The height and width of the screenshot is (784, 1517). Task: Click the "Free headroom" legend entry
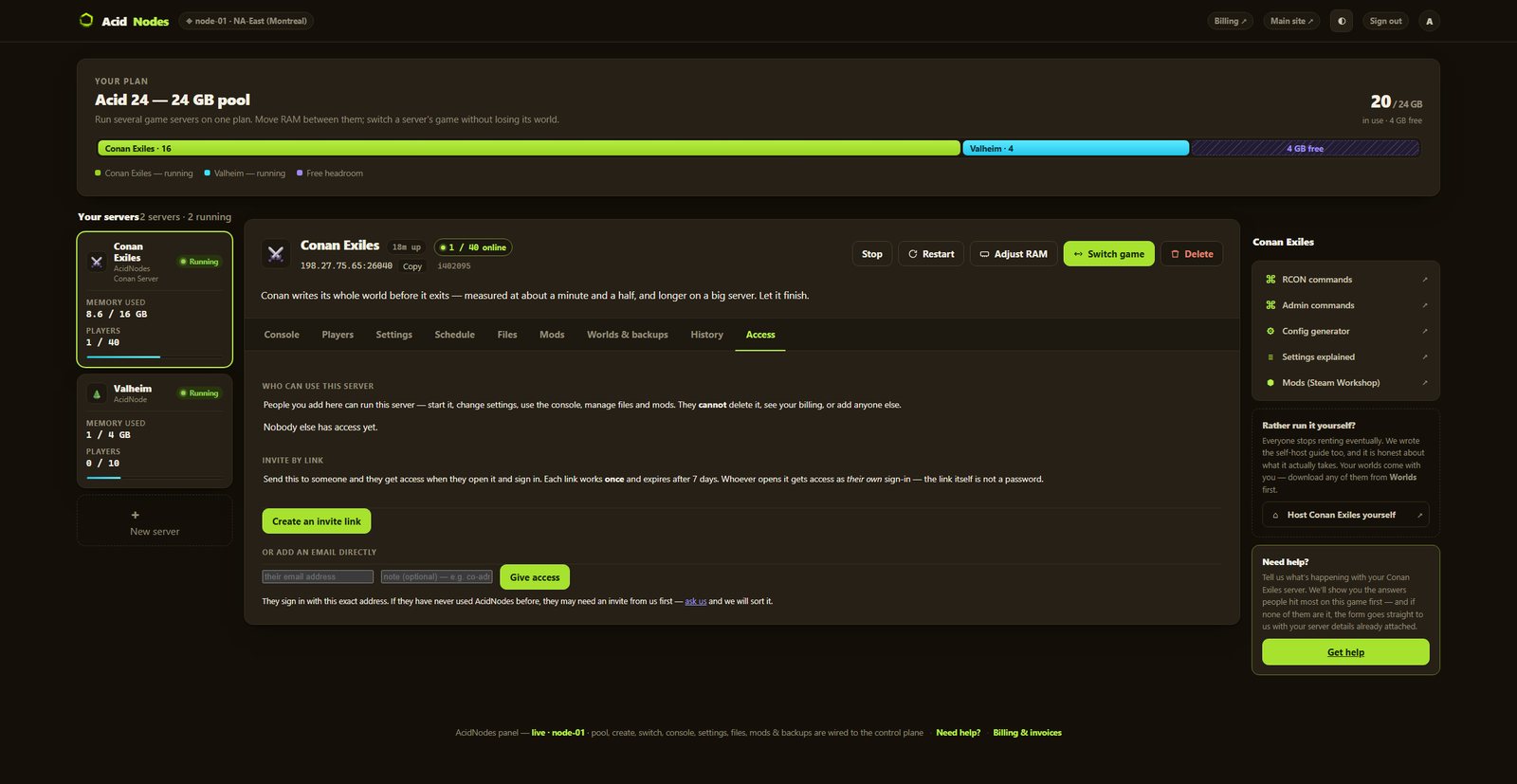(x=330, y=173)
